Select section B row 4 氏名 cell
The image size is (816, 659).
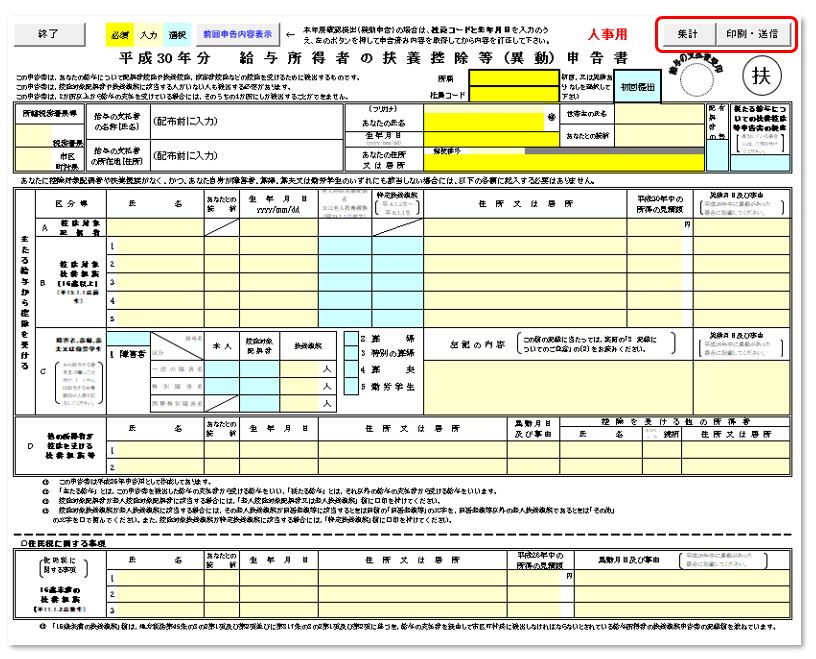pos(161,301)
